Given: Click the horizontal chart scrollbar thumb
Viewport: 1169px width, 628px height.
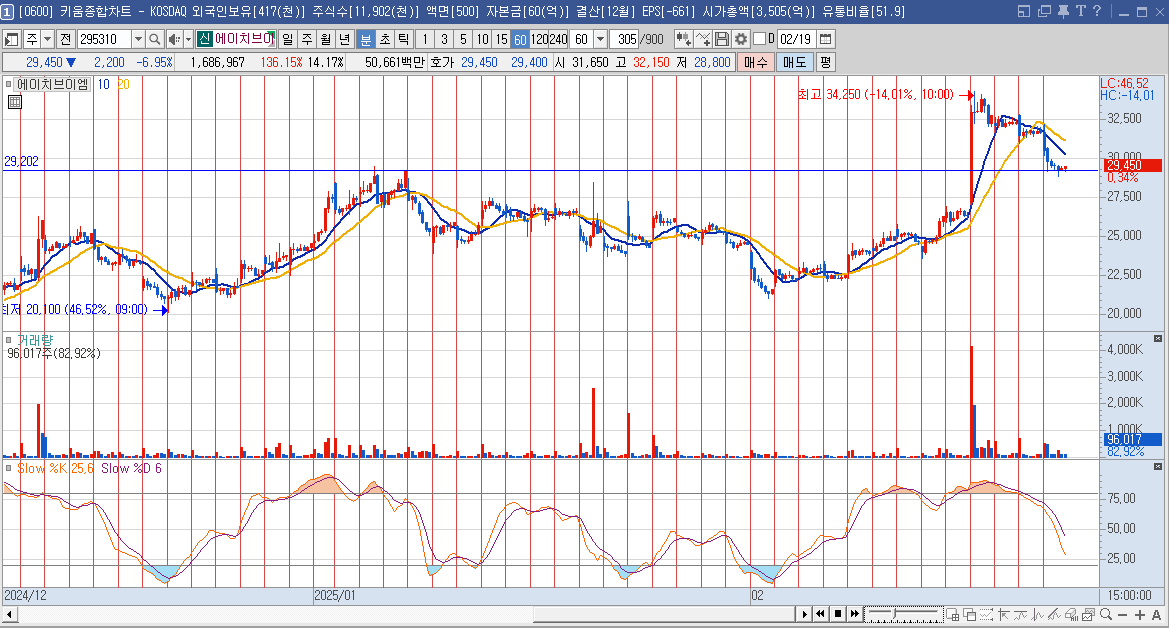Looking at the screenshot, I should point(664,615).
